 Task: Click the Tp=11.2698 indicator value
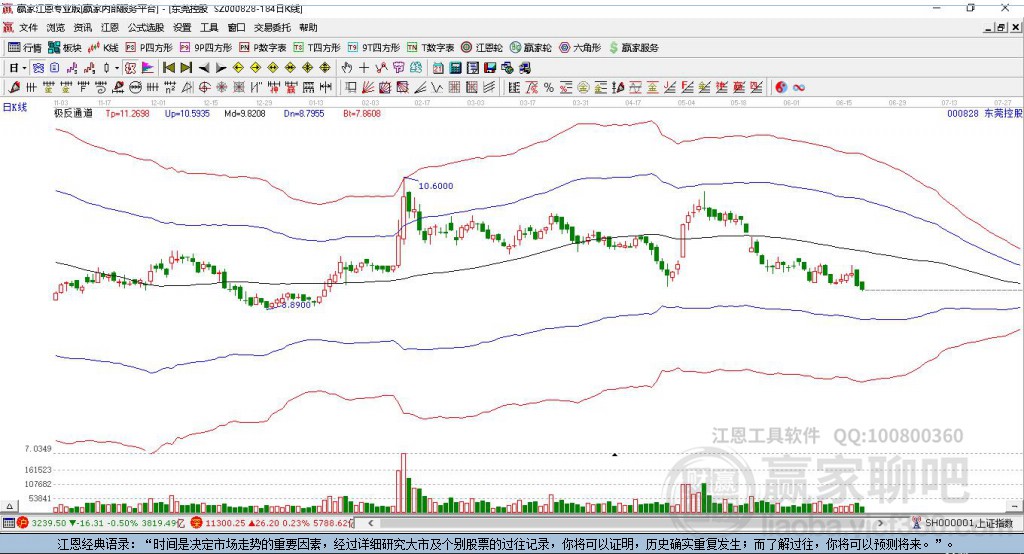coord(127,113)
